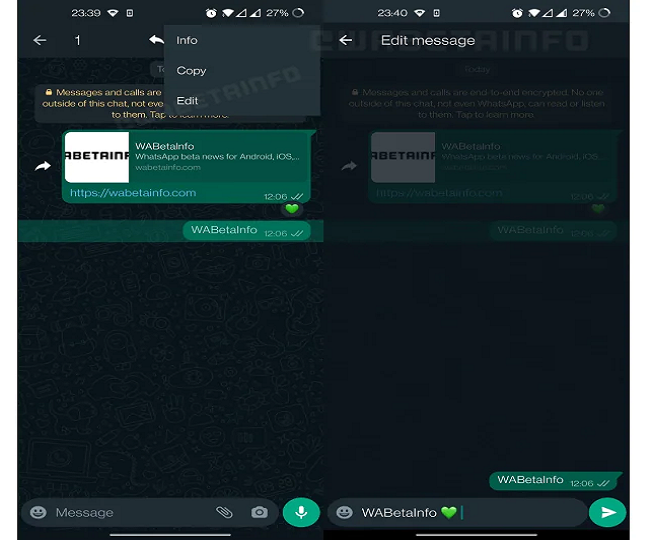Tap the paperclip attachment icon

[224, 512]
